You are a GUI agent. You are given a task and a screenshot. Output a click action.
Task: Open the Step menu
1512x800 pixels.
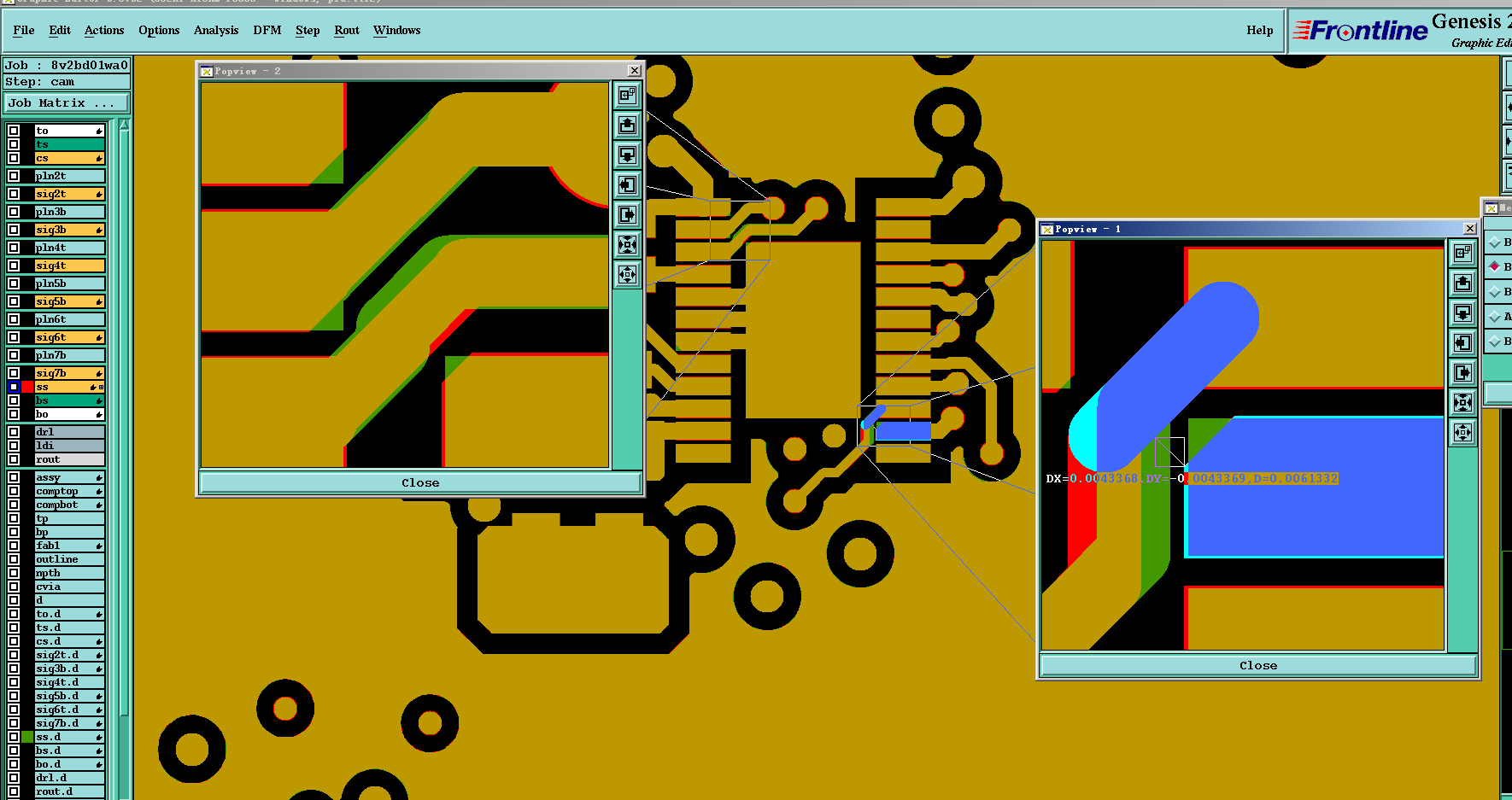tap(308, 30)
